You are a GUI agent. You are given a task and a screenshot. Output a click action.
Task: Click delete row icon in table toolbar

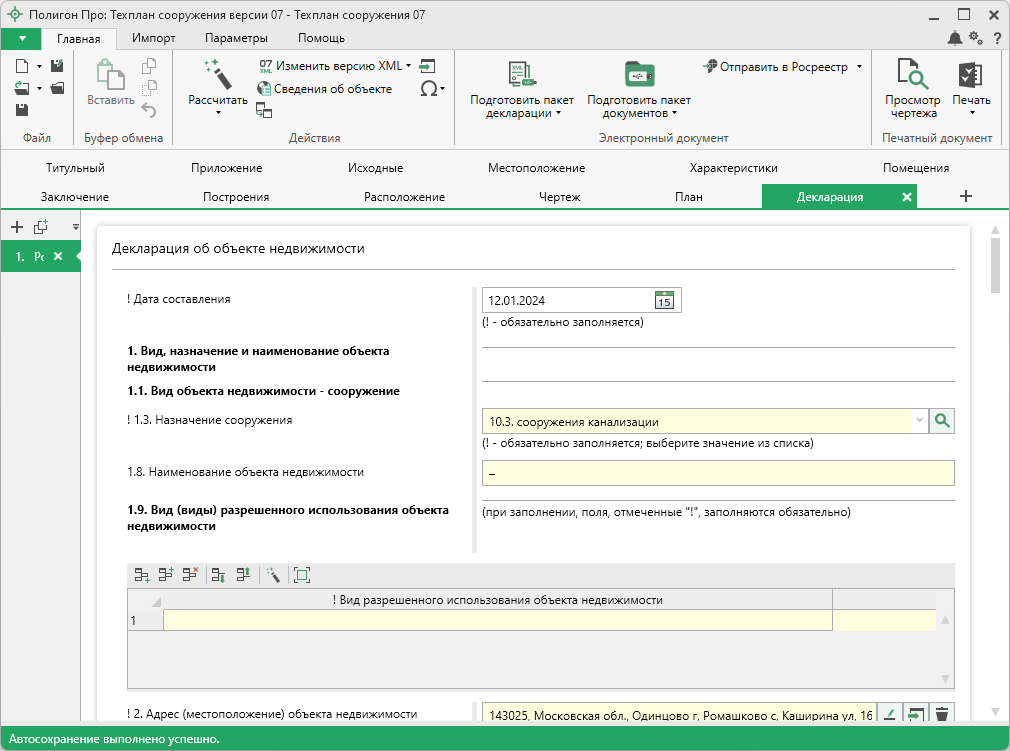[x=191, y=574]
